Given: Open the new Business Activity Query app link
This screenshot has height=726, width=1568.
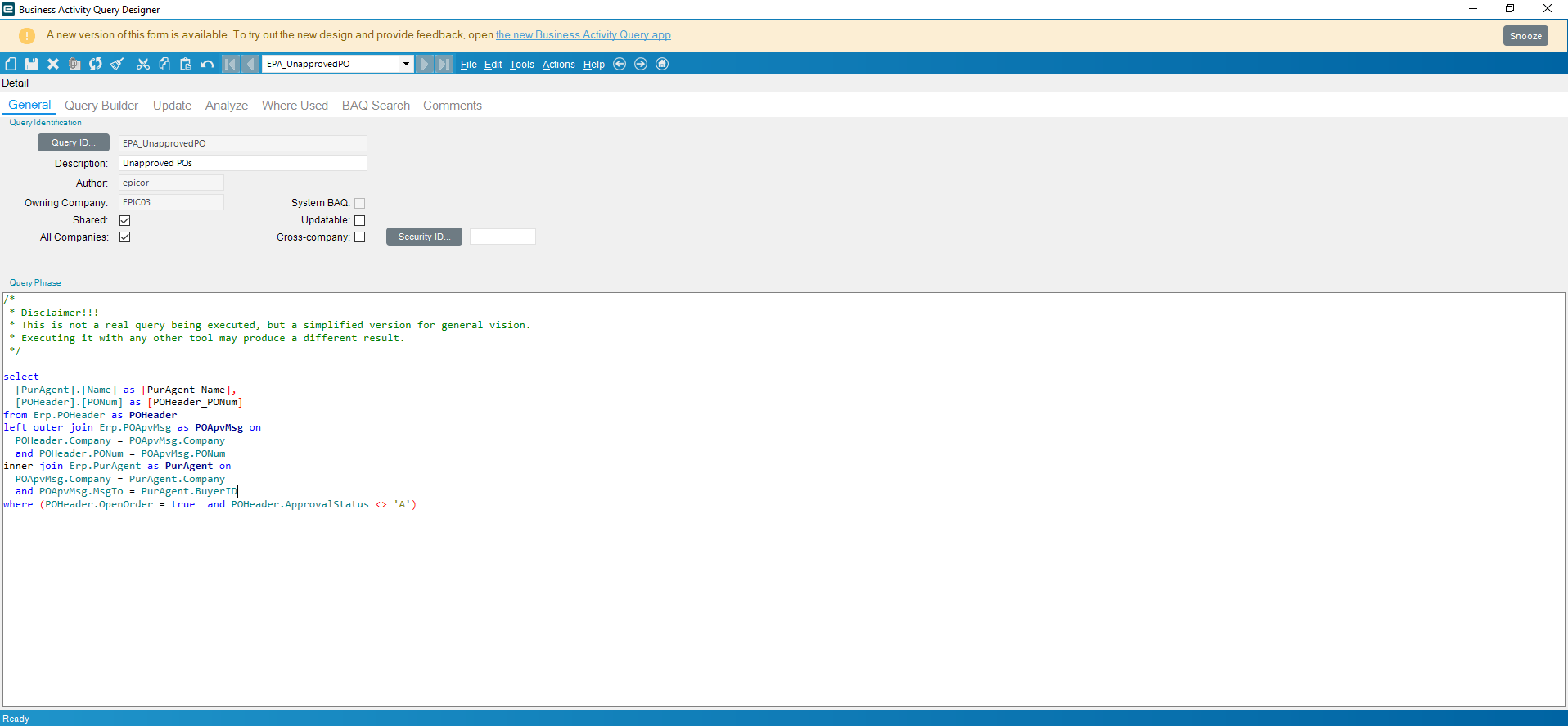Looking at the screenshot, I should [583, 35].
